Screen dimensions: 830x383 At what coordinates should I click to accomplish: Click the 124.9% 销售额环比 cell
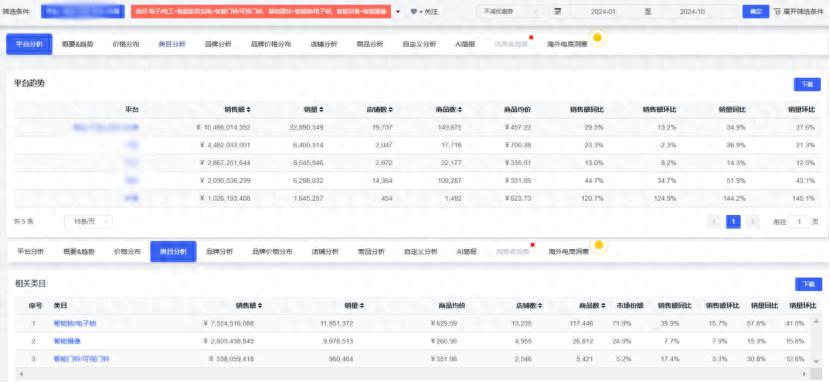(665, 198)
